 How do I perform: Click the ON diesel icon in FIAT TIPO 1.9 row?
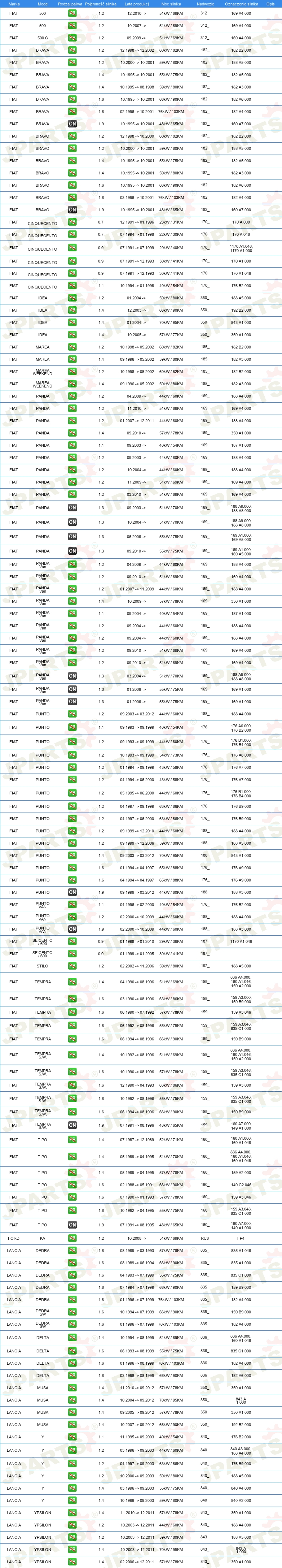[x=72, y=1225]
